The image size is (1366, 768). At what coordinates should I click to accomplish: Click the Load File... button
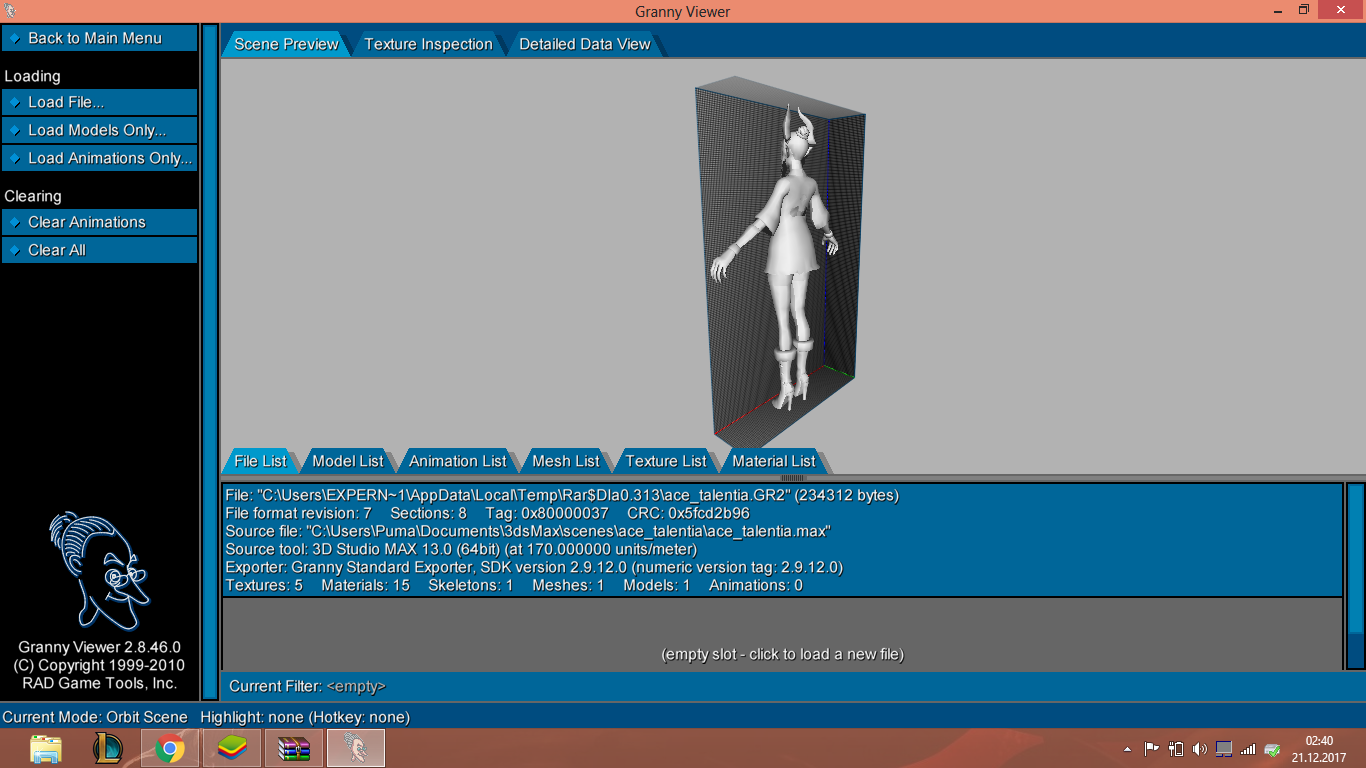[x=100, y=102]
